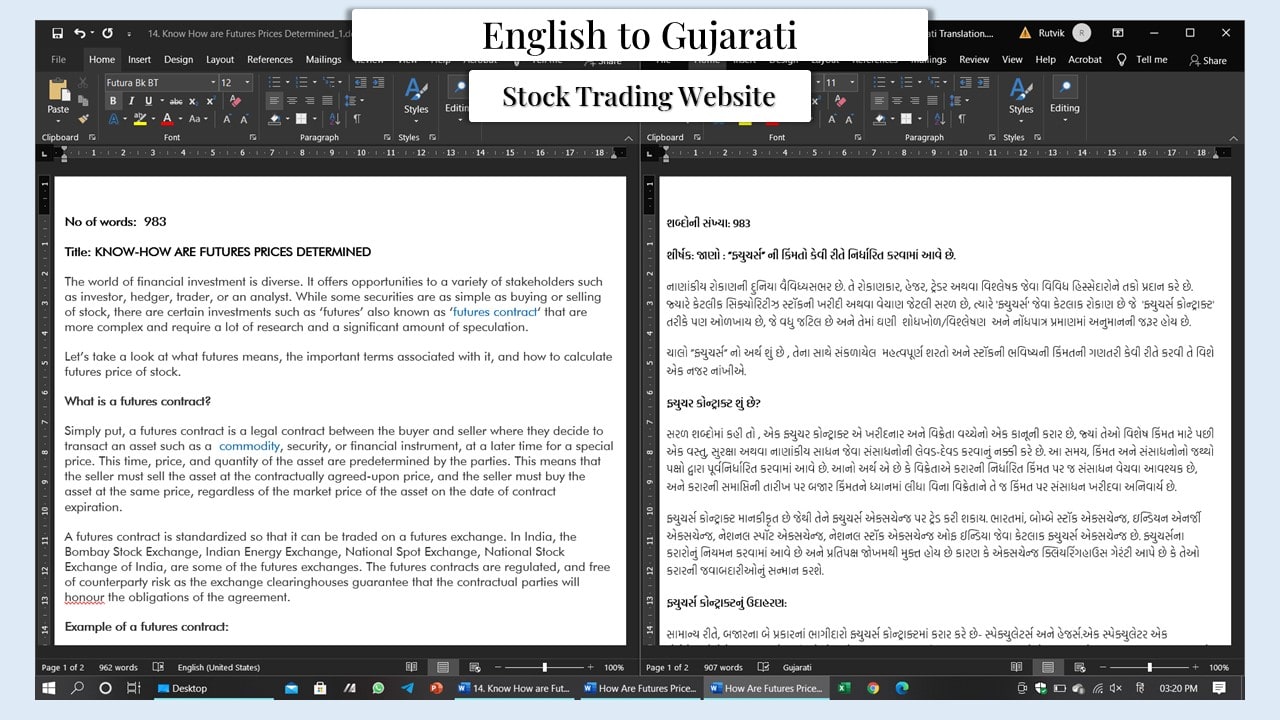Image resolution: width=1280 pixels, height=720 pixels.
Task: Expand the font size dropdown showing 12
Action: pyautogui.click(x=247, y=81)
